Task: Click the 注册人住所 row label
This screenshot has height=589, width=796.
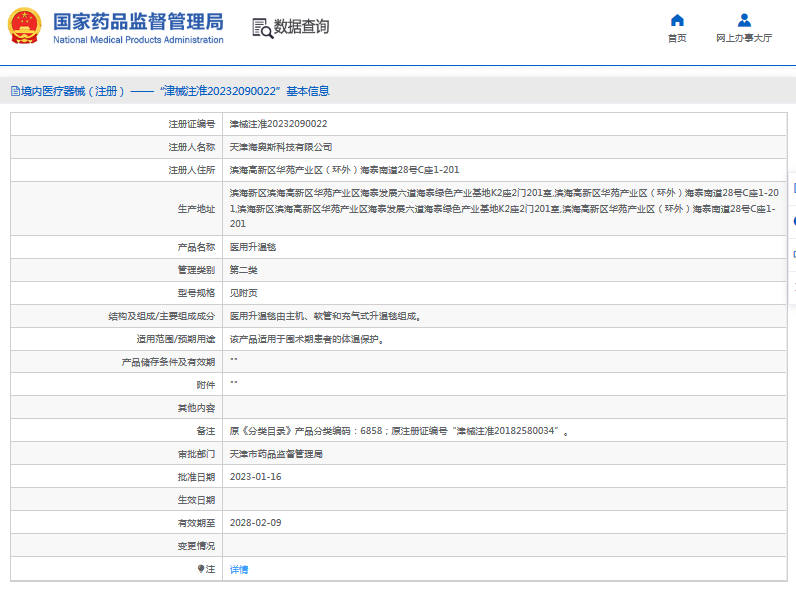Action: [x=191, y=170]
